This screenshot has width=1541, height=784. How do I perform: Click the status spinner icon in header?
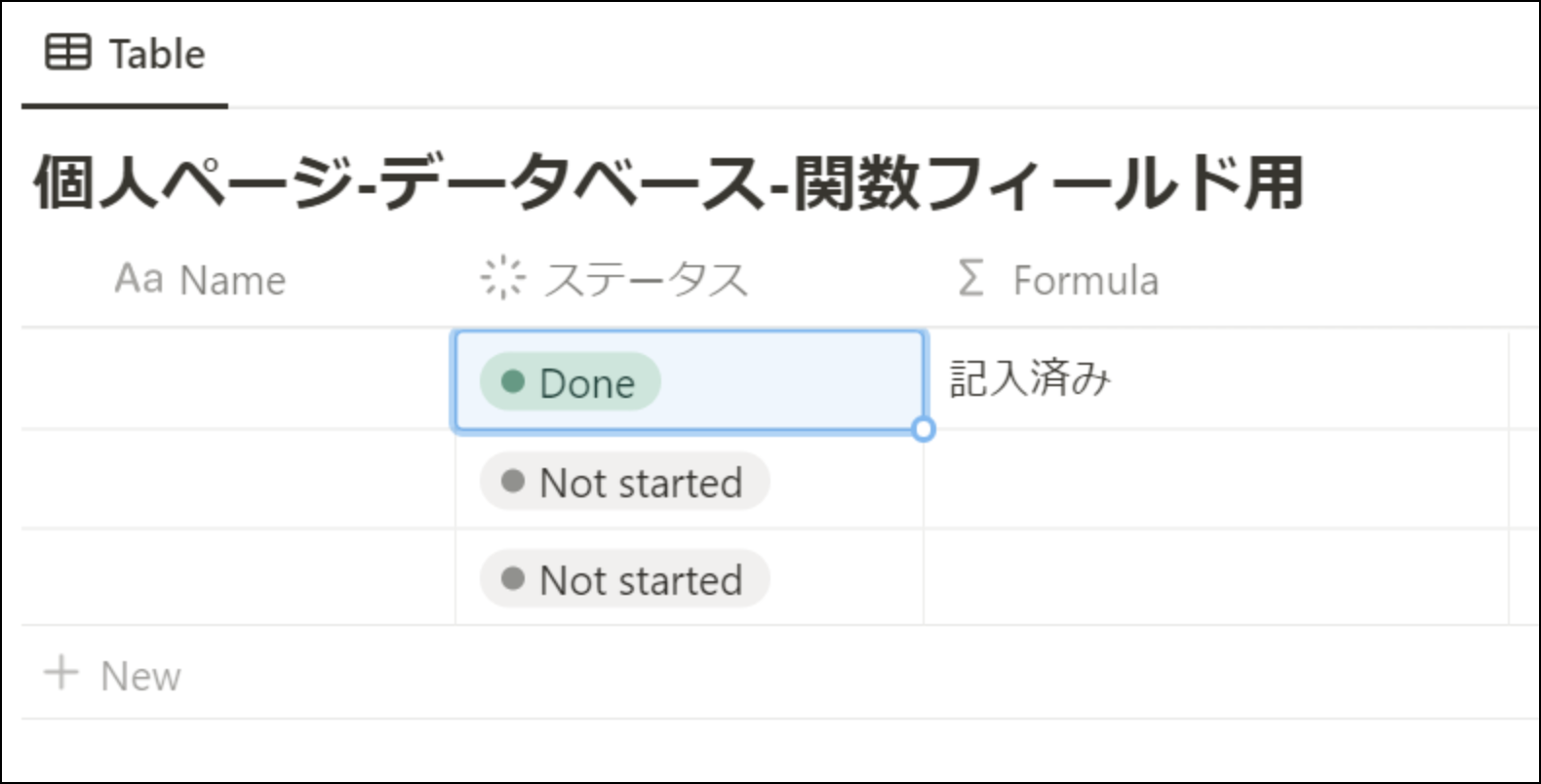click(x=502, y=278)
